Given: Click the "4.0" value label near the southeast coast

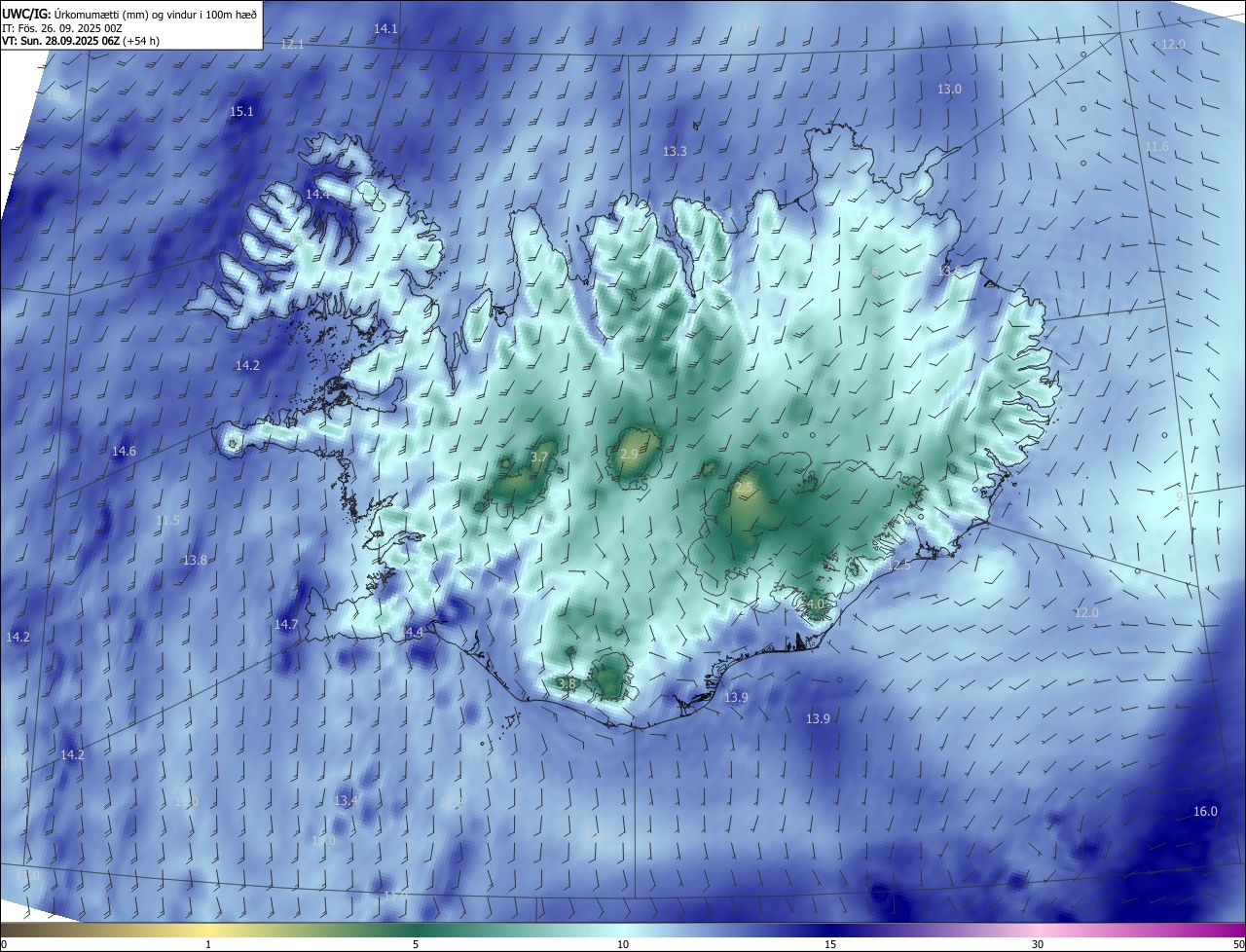Looking at the screenshot, I should (815, 604).
